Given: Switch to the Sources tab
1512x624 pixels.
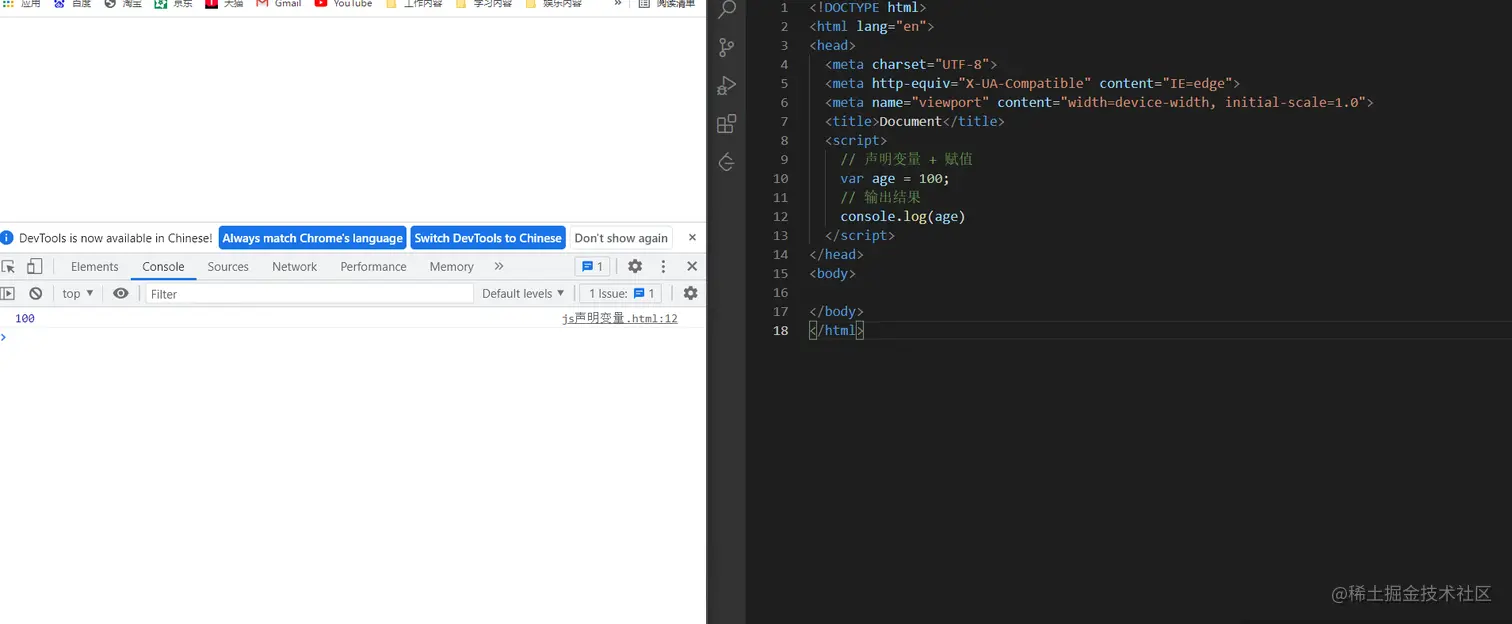Looking at the screenshot, I should point(228,266).
